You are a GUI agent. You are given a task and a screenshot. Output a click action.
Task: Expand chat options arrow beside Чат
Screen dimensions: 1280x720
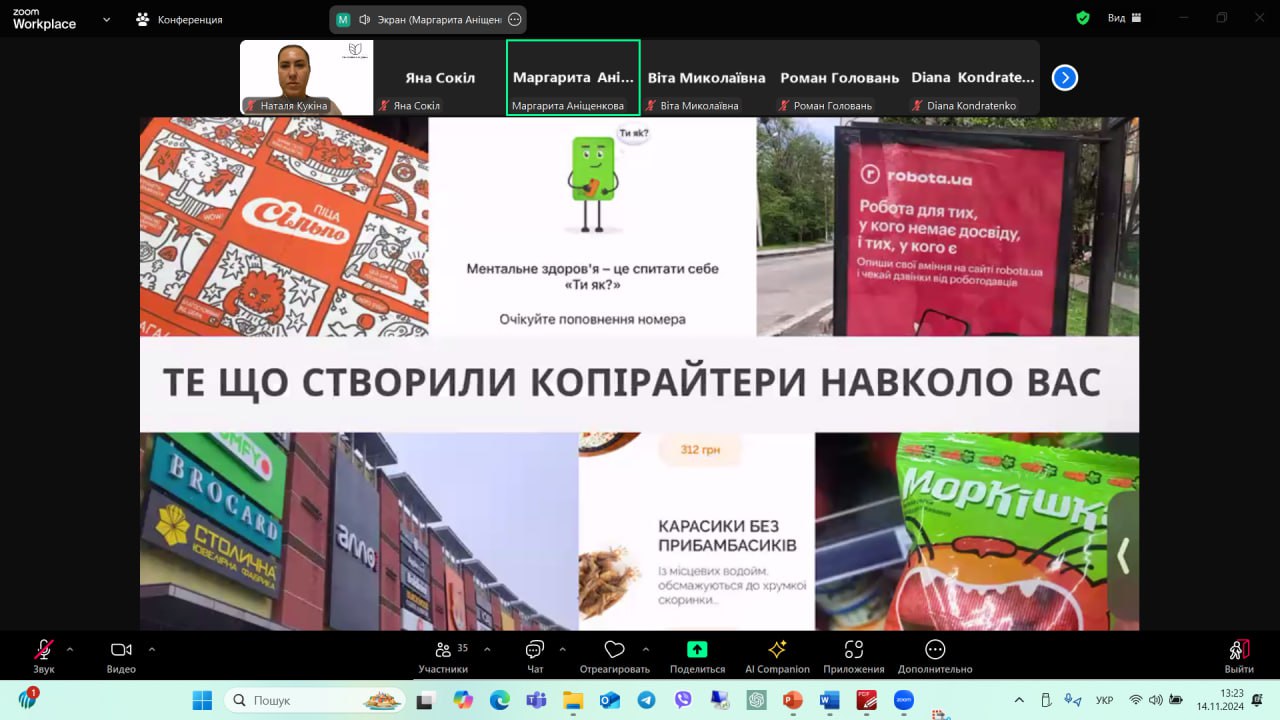(x=562, y=649)
